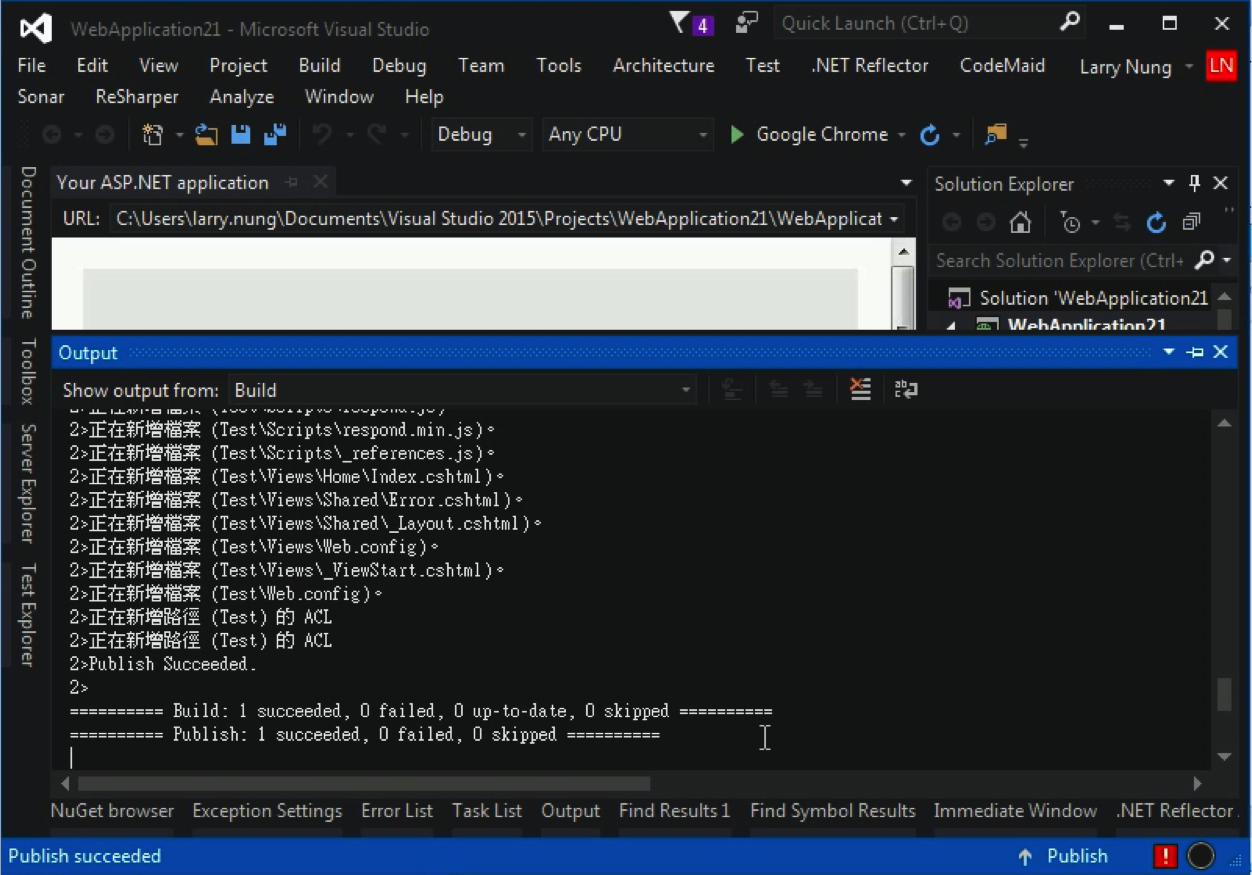The width and height of the screenshot is (1252, 875).
Task: Expand the Google Chrome browser dropdown arrow
Action: pyautogui.click(x=901, y=135)
